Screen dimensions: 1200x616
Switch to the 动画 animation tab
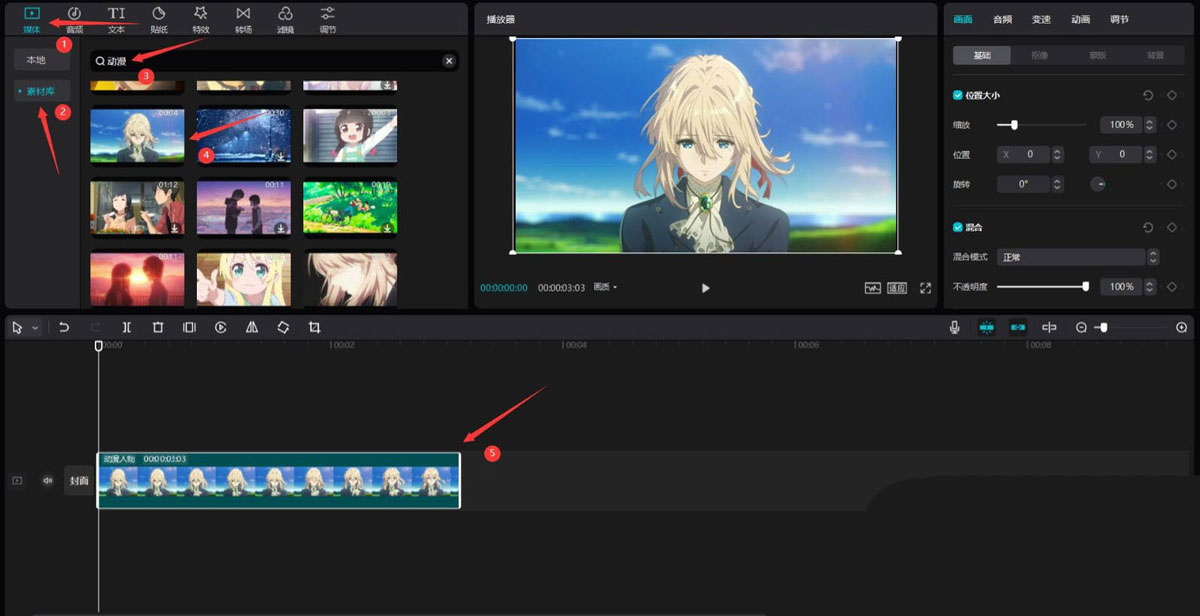click(x=1080, y=19)
